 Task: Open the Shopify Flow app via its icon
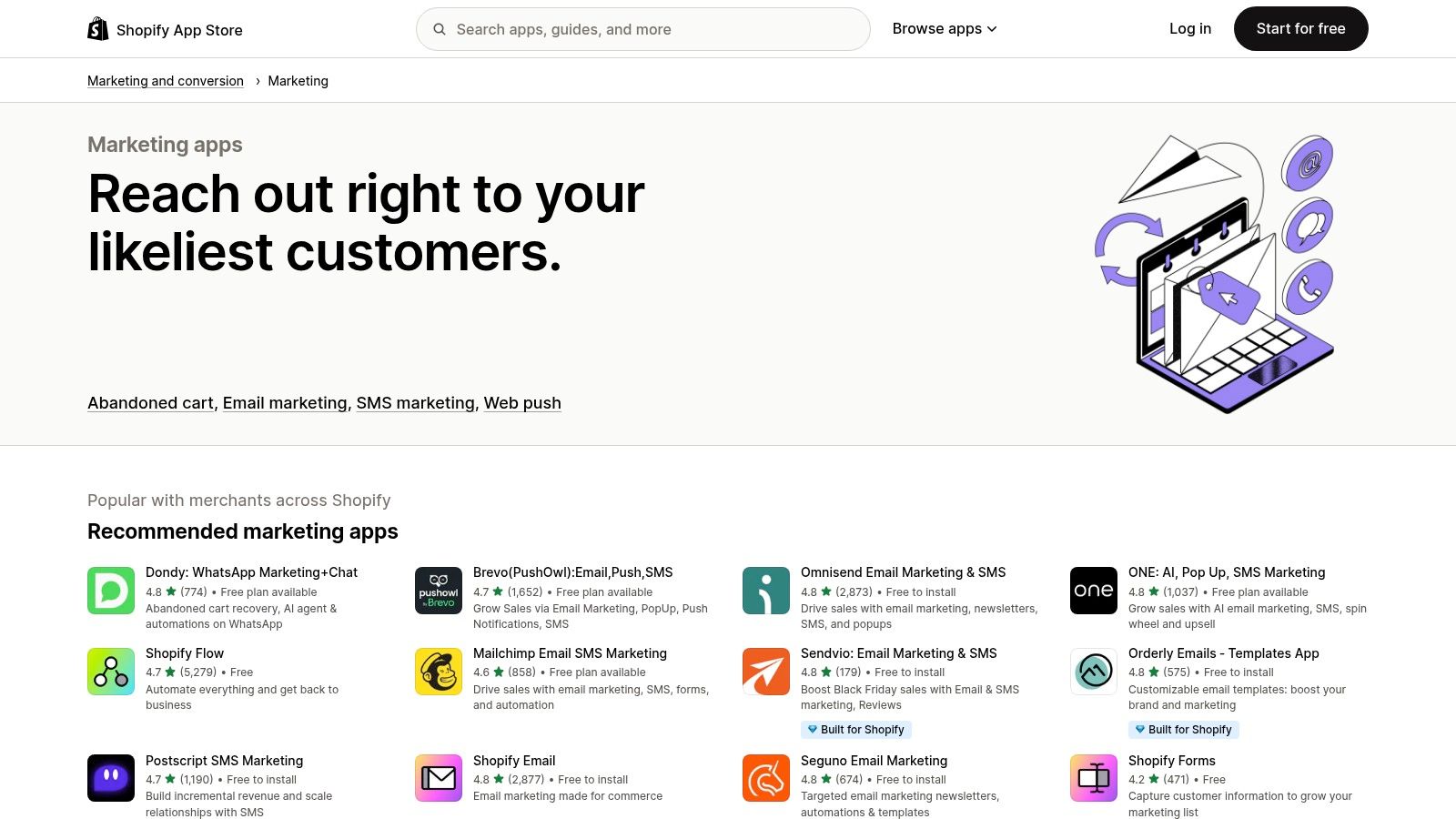(110, 672)
